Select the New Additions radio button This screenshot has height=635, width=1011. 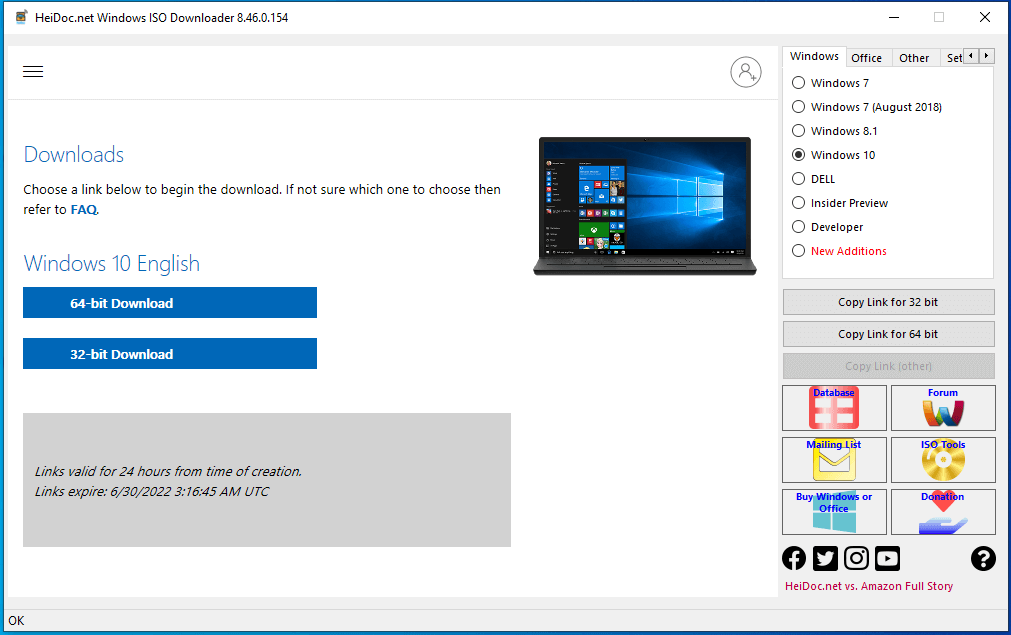(x=798, y=251)
